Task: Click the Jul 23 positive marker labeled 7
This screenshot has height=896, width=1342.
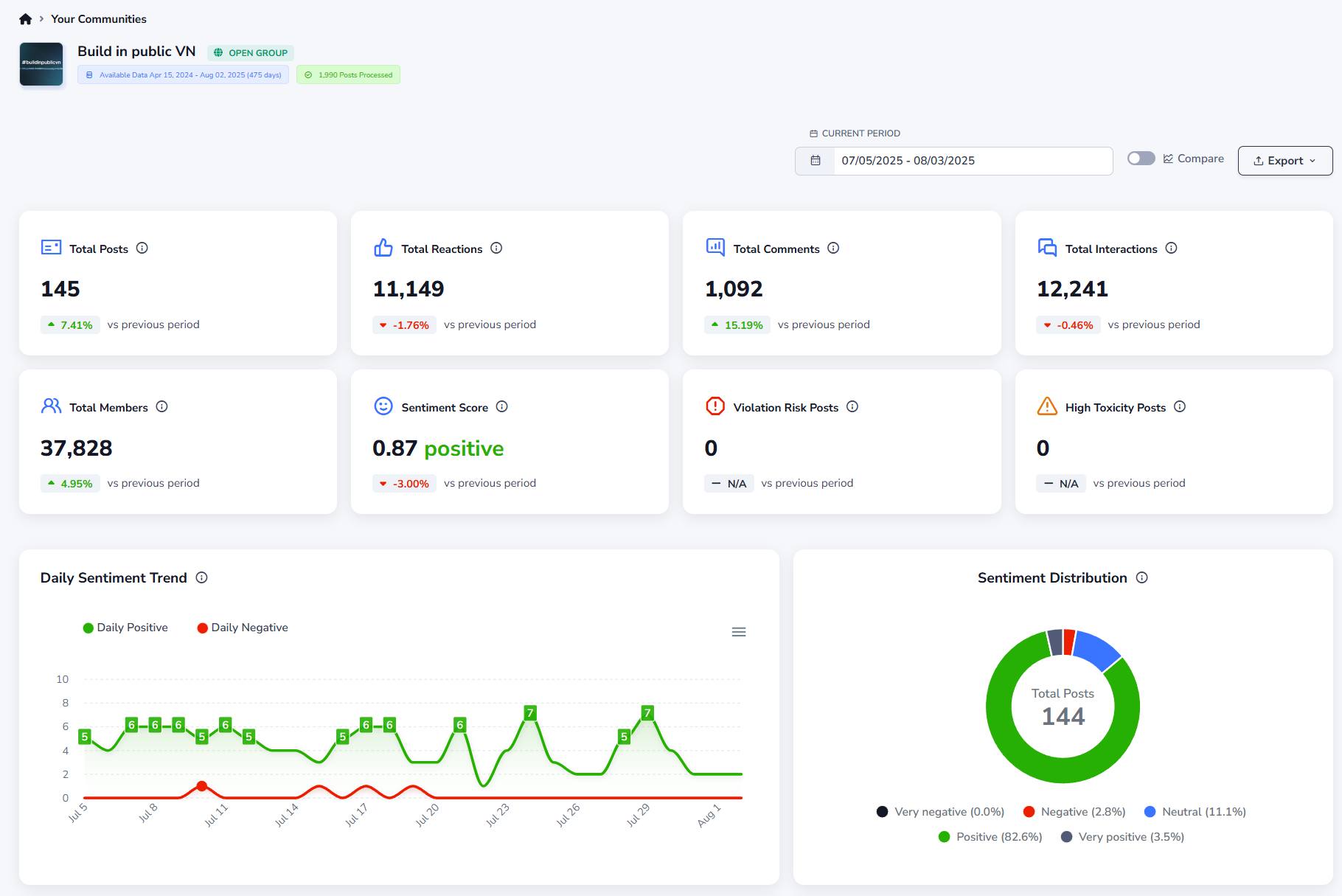Action: pyautogui.click(x=530, y=713)
